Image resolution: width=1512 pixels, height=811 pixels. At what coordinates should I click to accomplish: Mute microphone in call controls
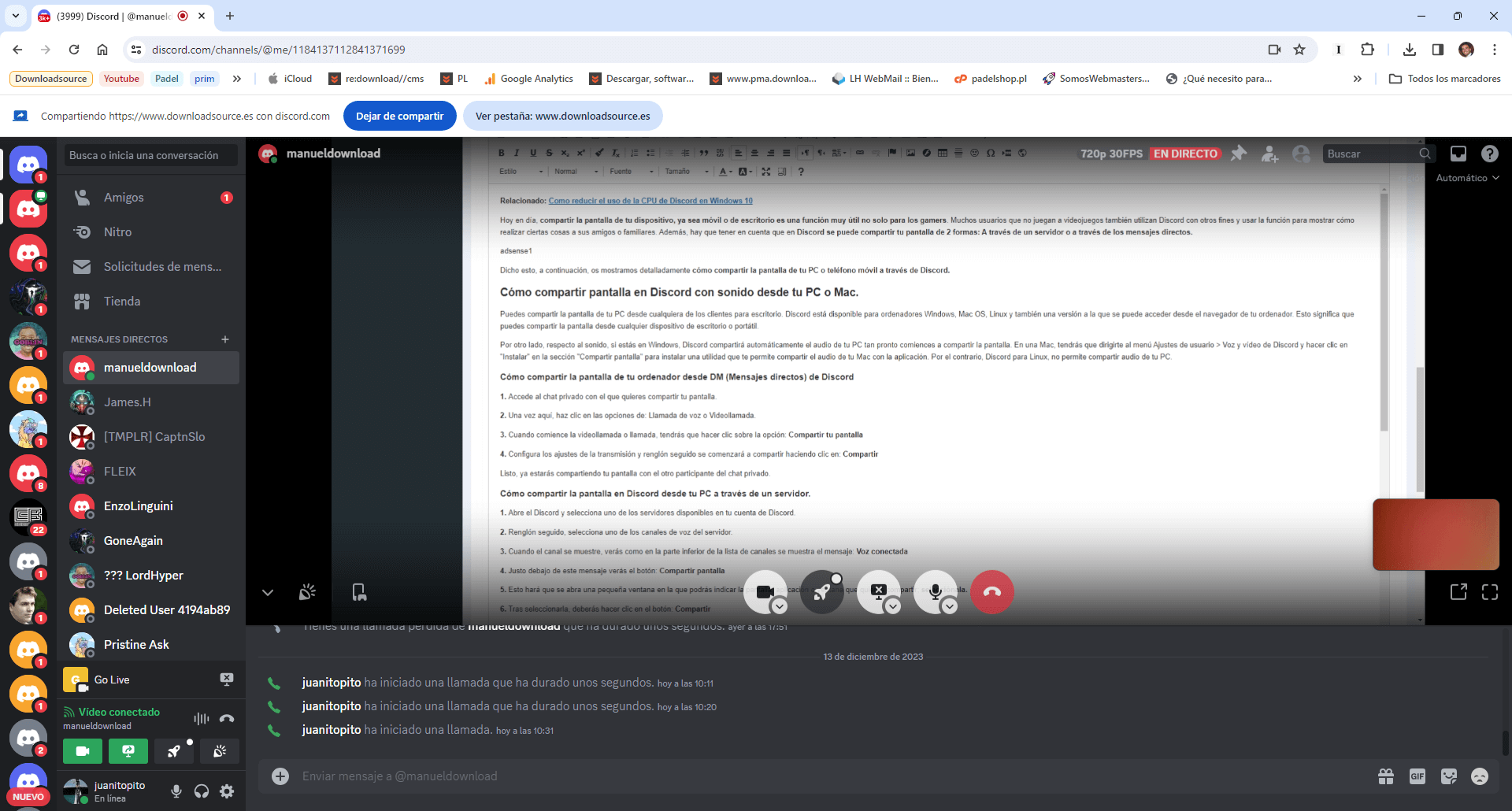point(936,592)
